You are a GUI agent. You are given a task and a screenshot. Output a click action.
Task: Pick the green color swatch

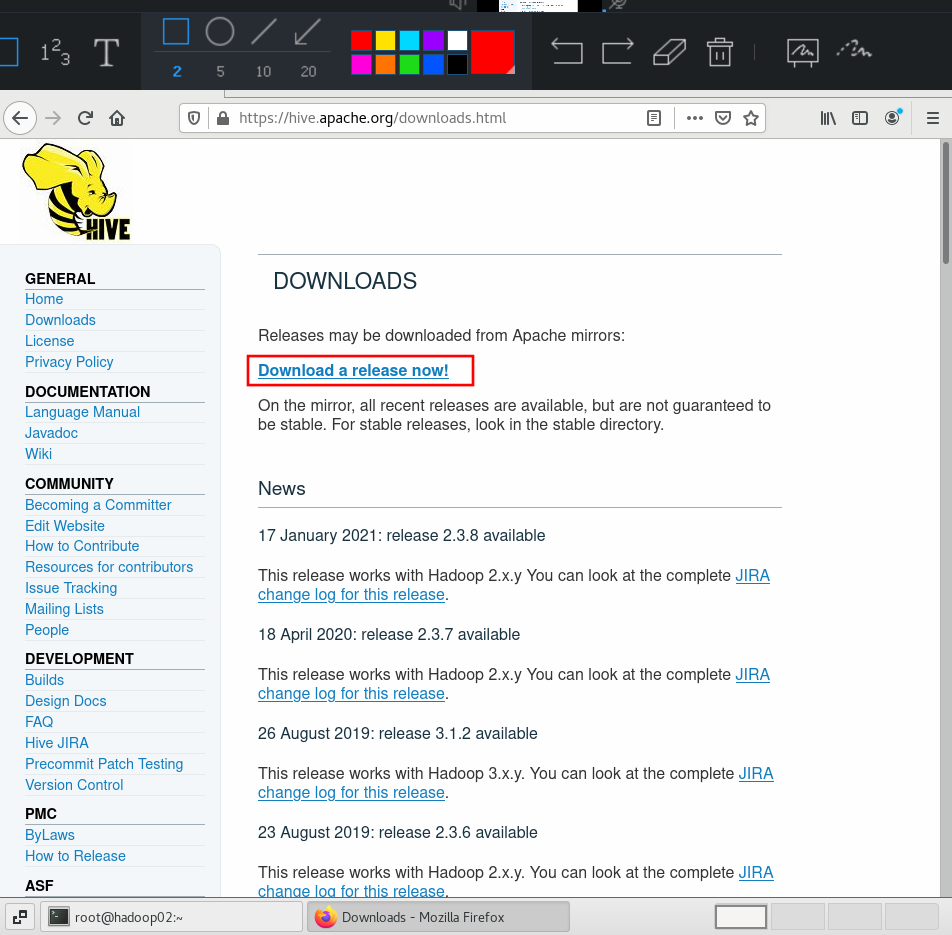[x=409, y=64]
